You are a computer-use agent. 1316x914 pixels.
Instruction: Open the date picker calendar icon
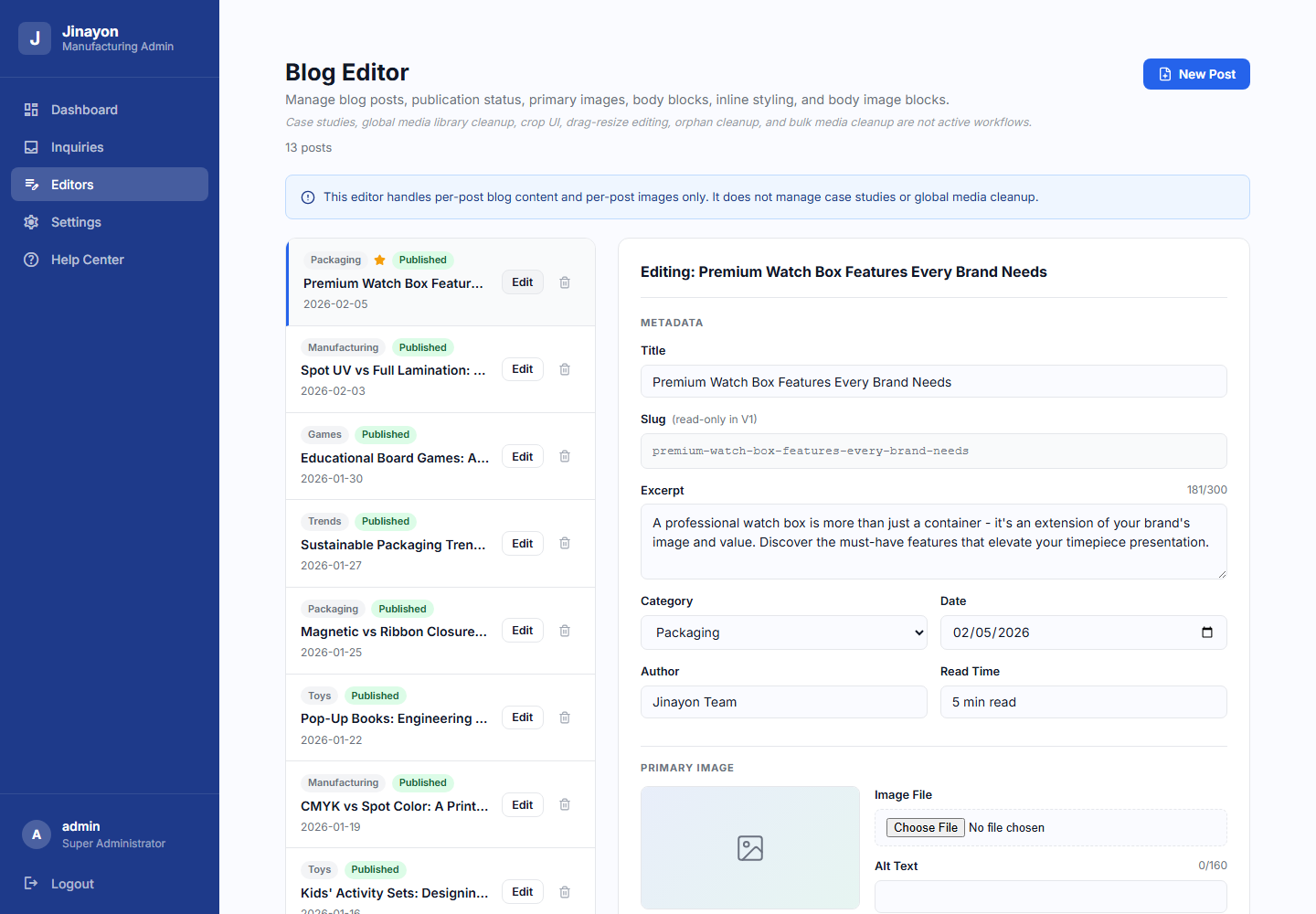[x=1207, y=632]
